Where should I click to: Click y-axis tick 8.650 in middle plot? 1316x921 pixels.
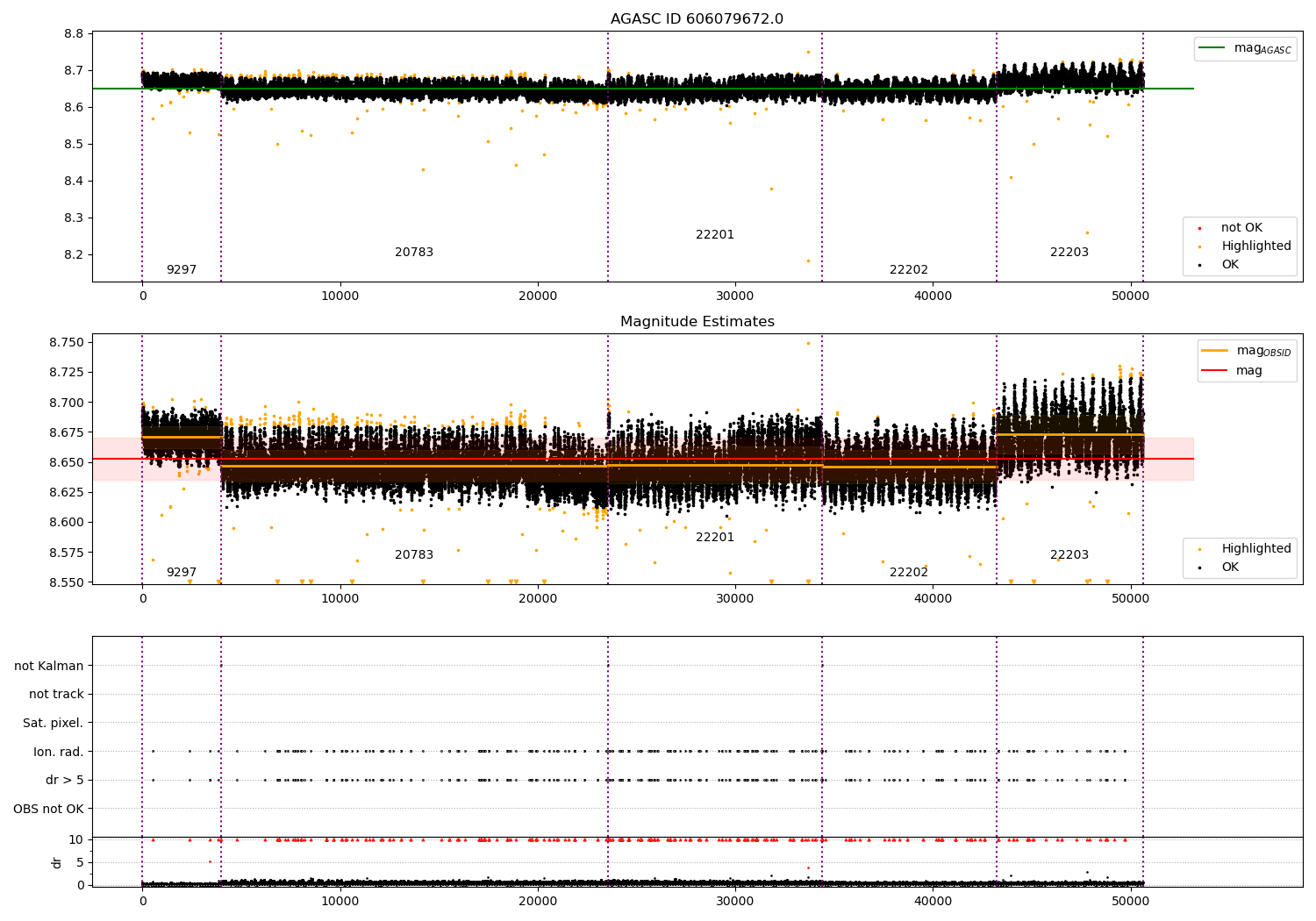click(67, 463)
